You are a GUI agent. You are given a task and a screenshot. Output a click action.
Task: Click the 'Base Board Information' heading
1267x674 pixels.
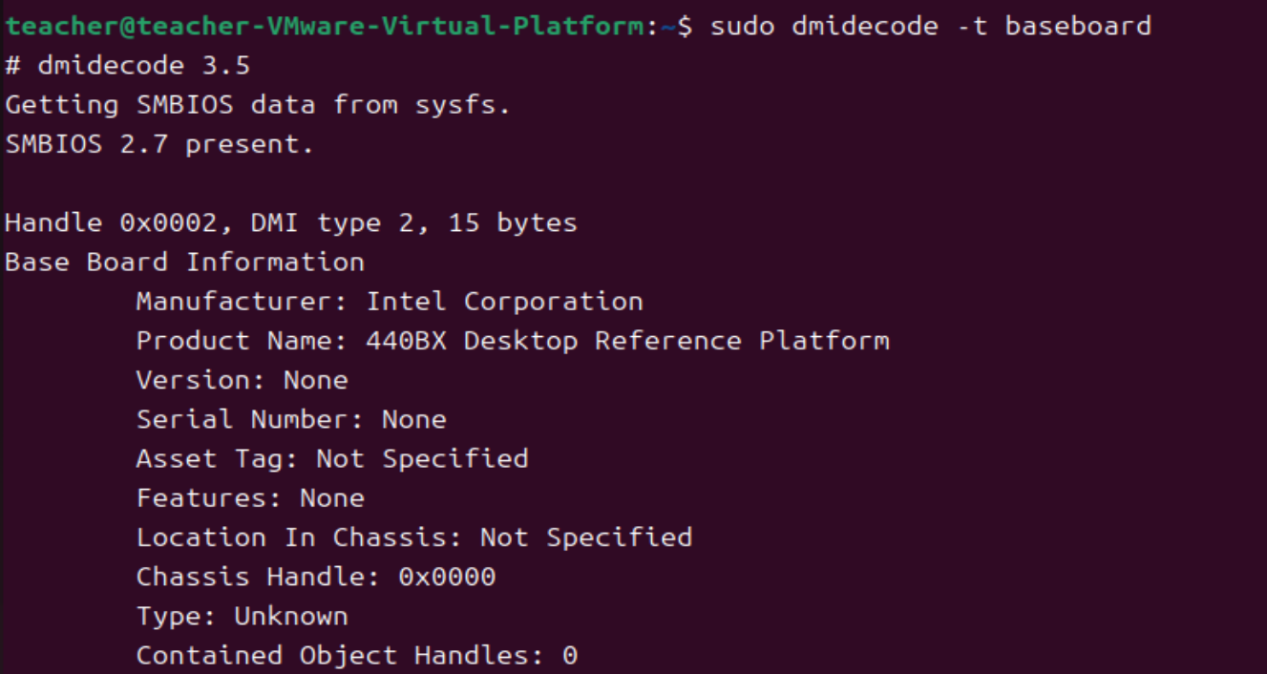point(185,262)
